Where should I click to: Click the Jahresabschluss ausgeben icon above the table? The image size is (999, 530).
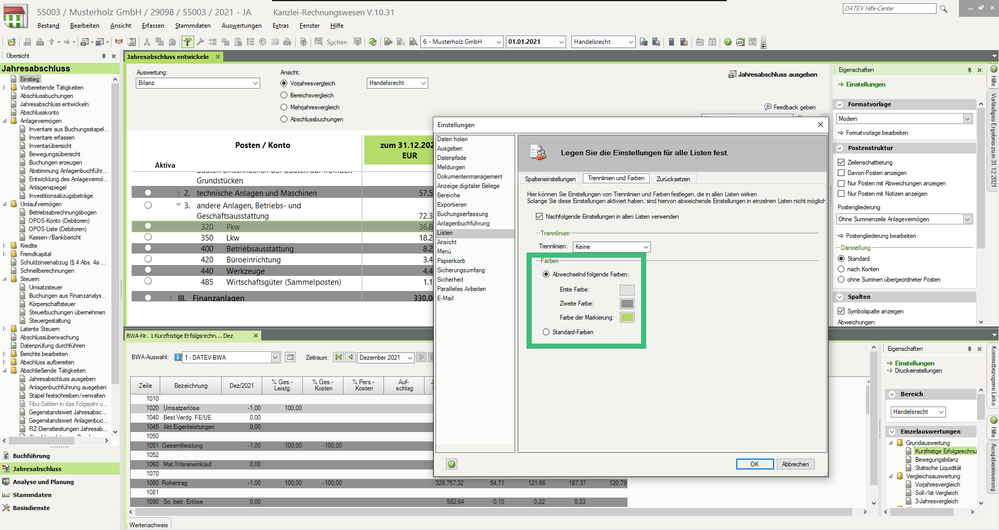(x=732, y=75)
